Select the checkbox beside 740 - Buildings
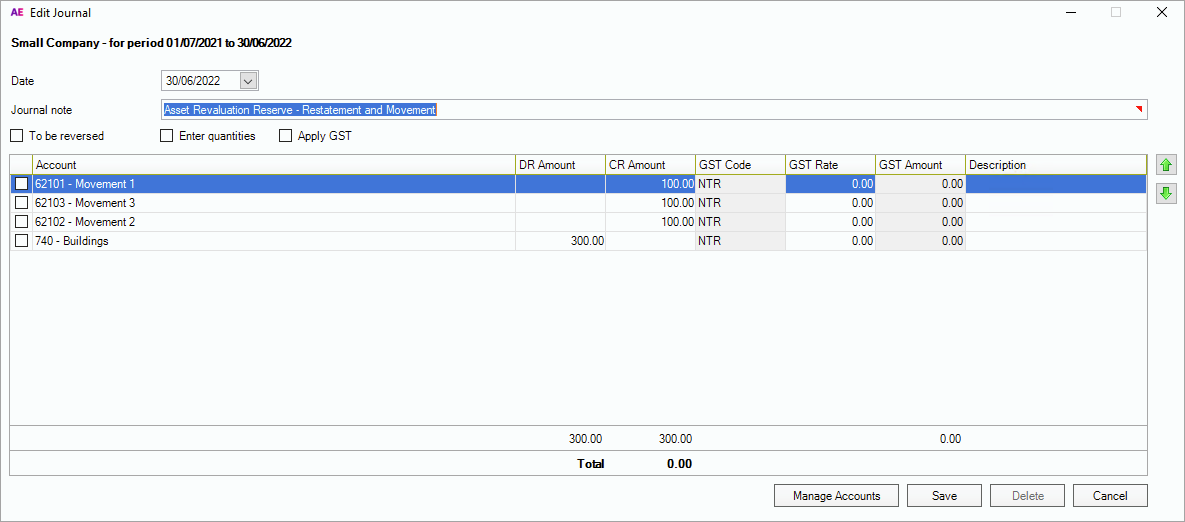1185x522 pixels. click(x=21, y=241)
